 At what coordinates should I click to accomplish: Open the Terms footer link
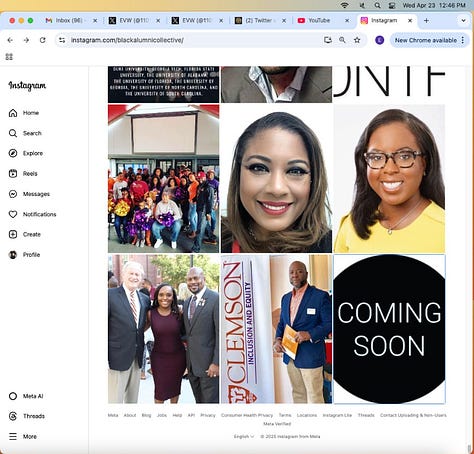tap(285, 415)
